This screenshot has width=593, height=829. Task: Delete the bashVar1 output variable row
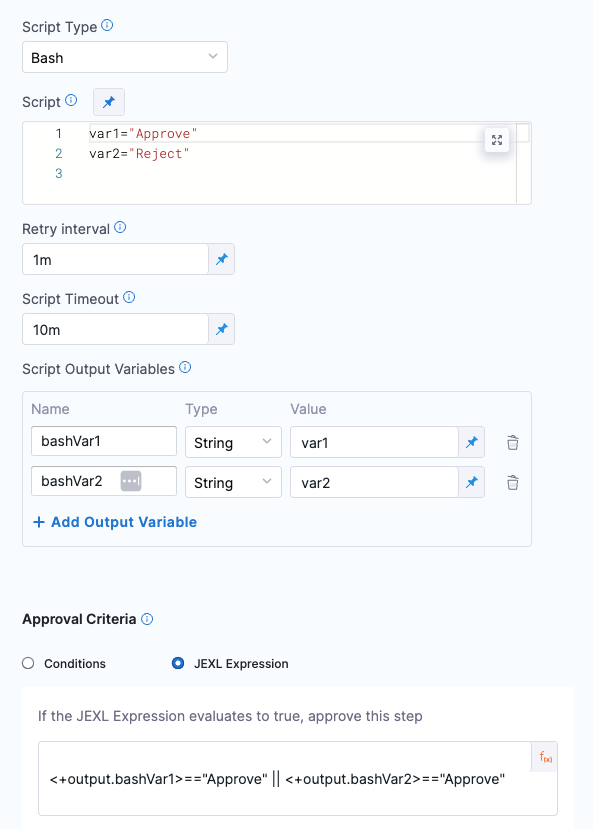pos(513,443)
